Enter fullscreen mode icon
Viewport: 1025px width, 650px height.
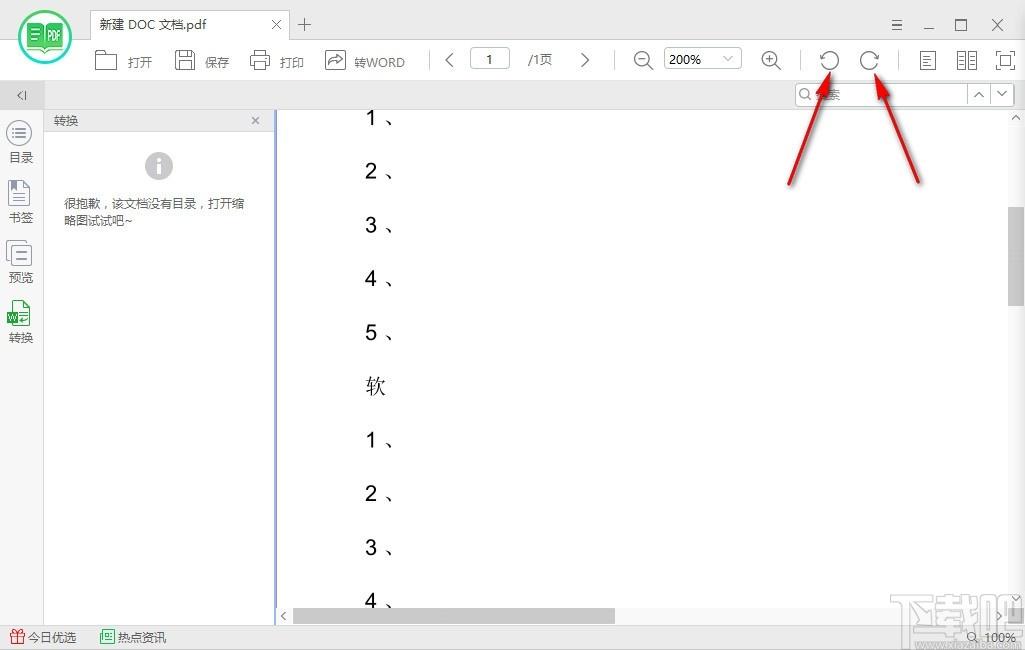[x=1005, y=61]
